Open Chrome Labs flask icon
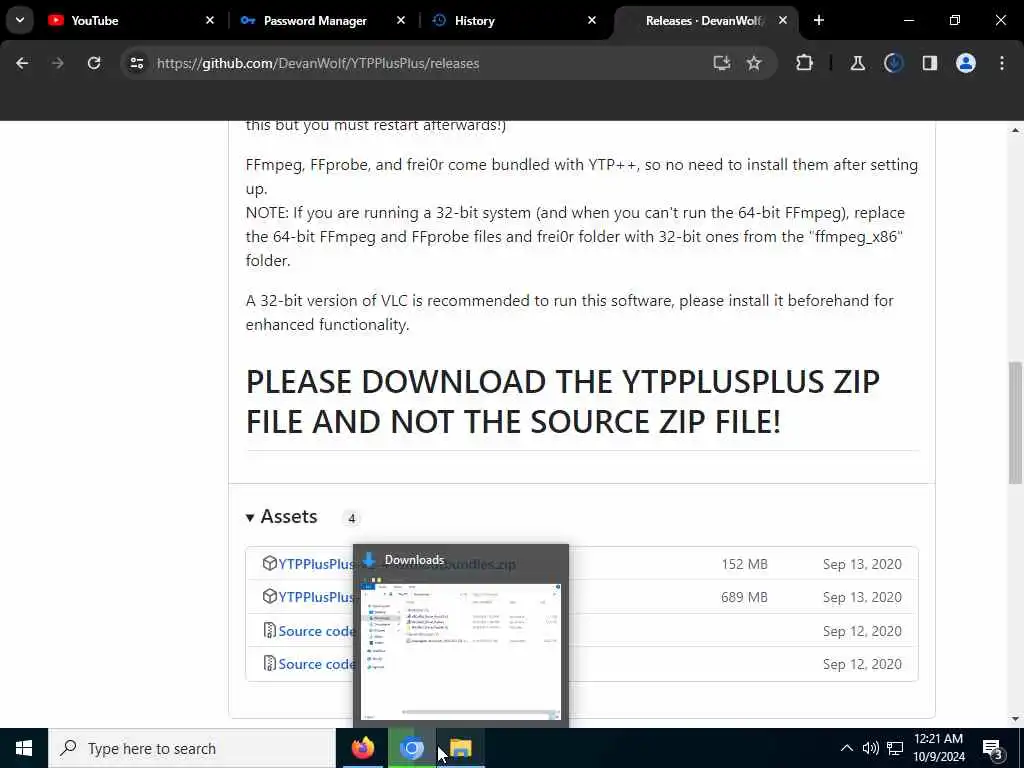The width and height of the screenshot is (1024, 768). pos(857,63)
